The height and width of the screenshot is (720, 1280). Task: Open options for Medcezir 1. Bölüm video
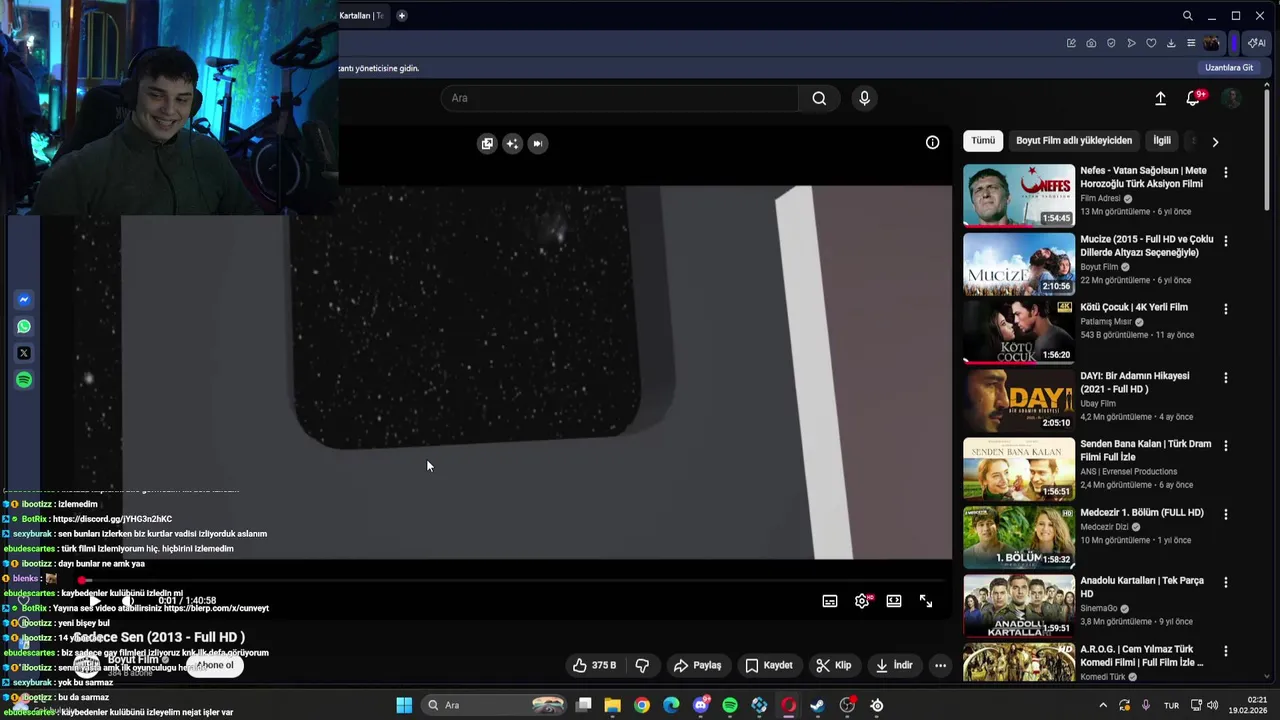(1226, 514)
